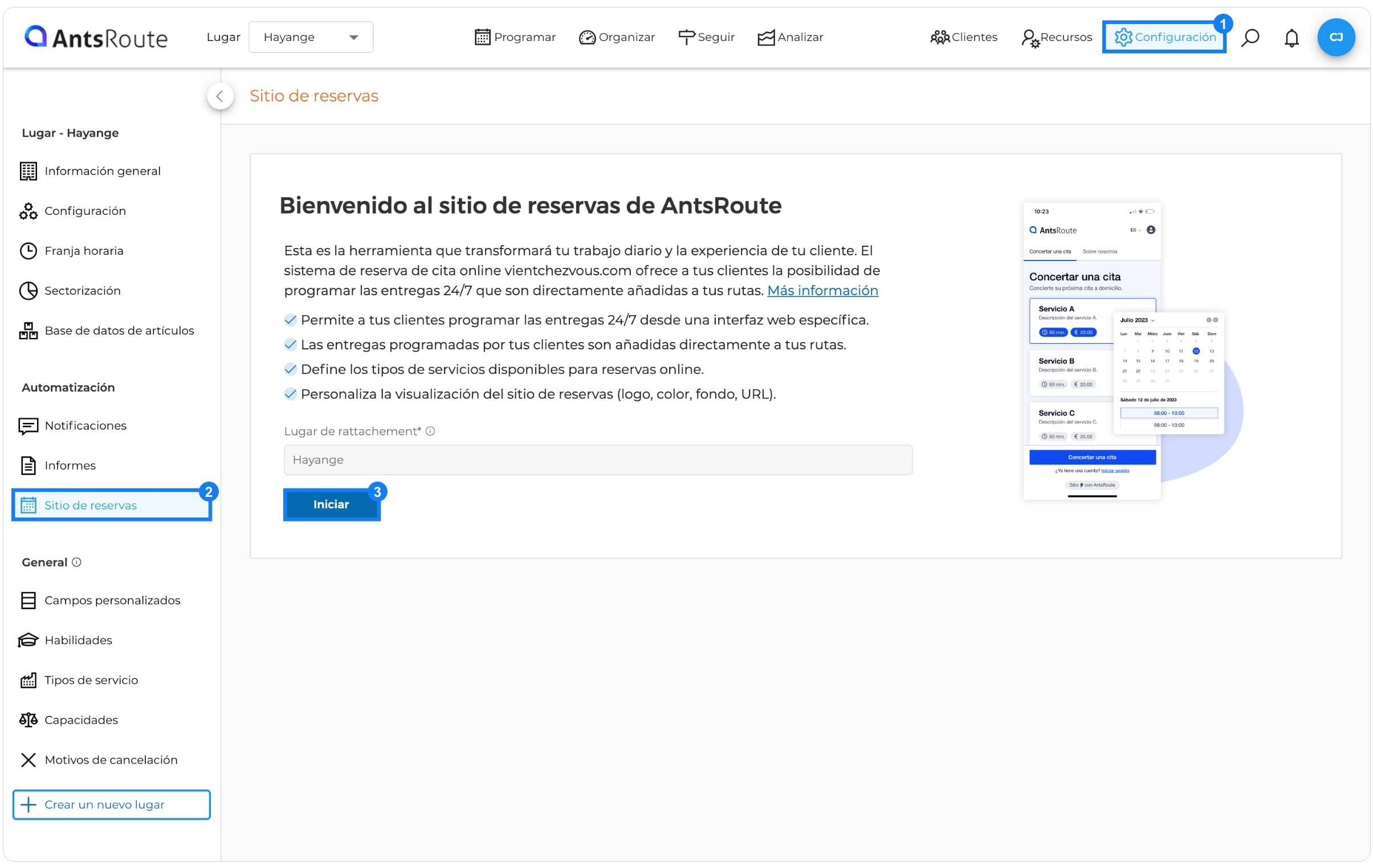Open the CJ user avatar menu
This screenshot has width=1373, height=868.
coord(1336,37)
